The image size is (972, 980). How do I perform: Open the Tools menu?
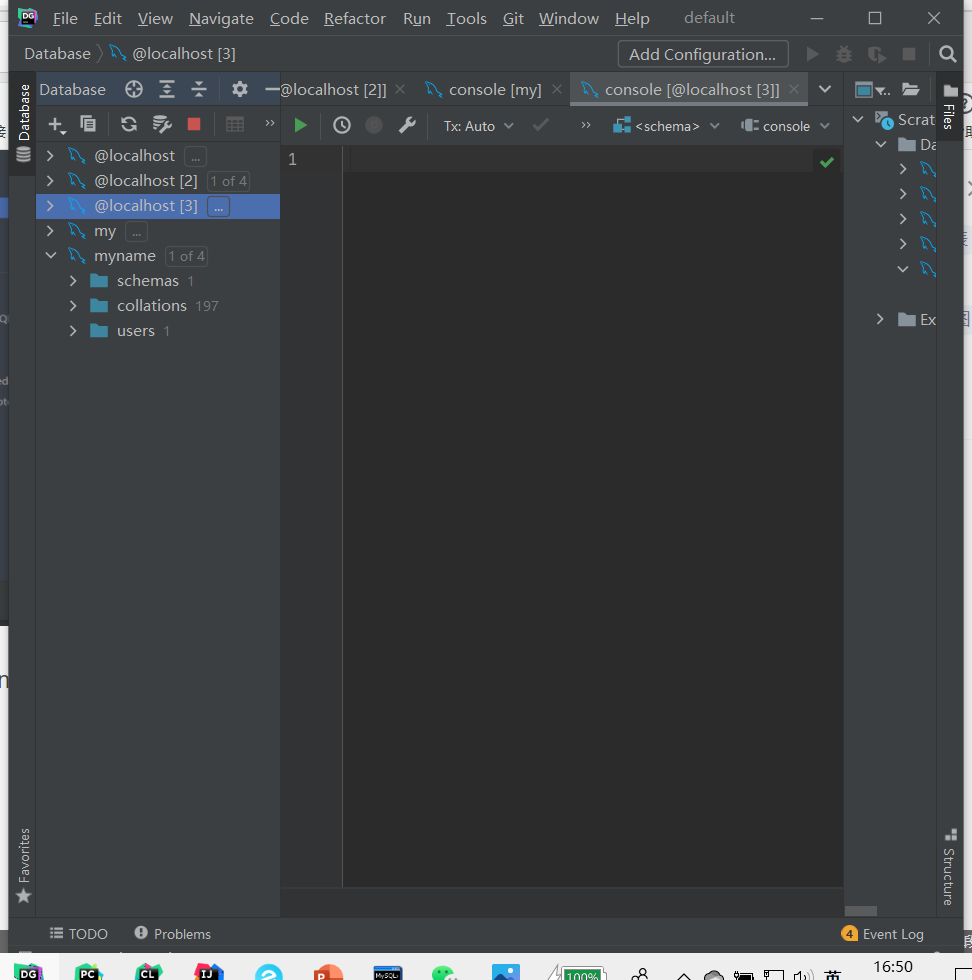pyautogui.click(x=466, y=18)
